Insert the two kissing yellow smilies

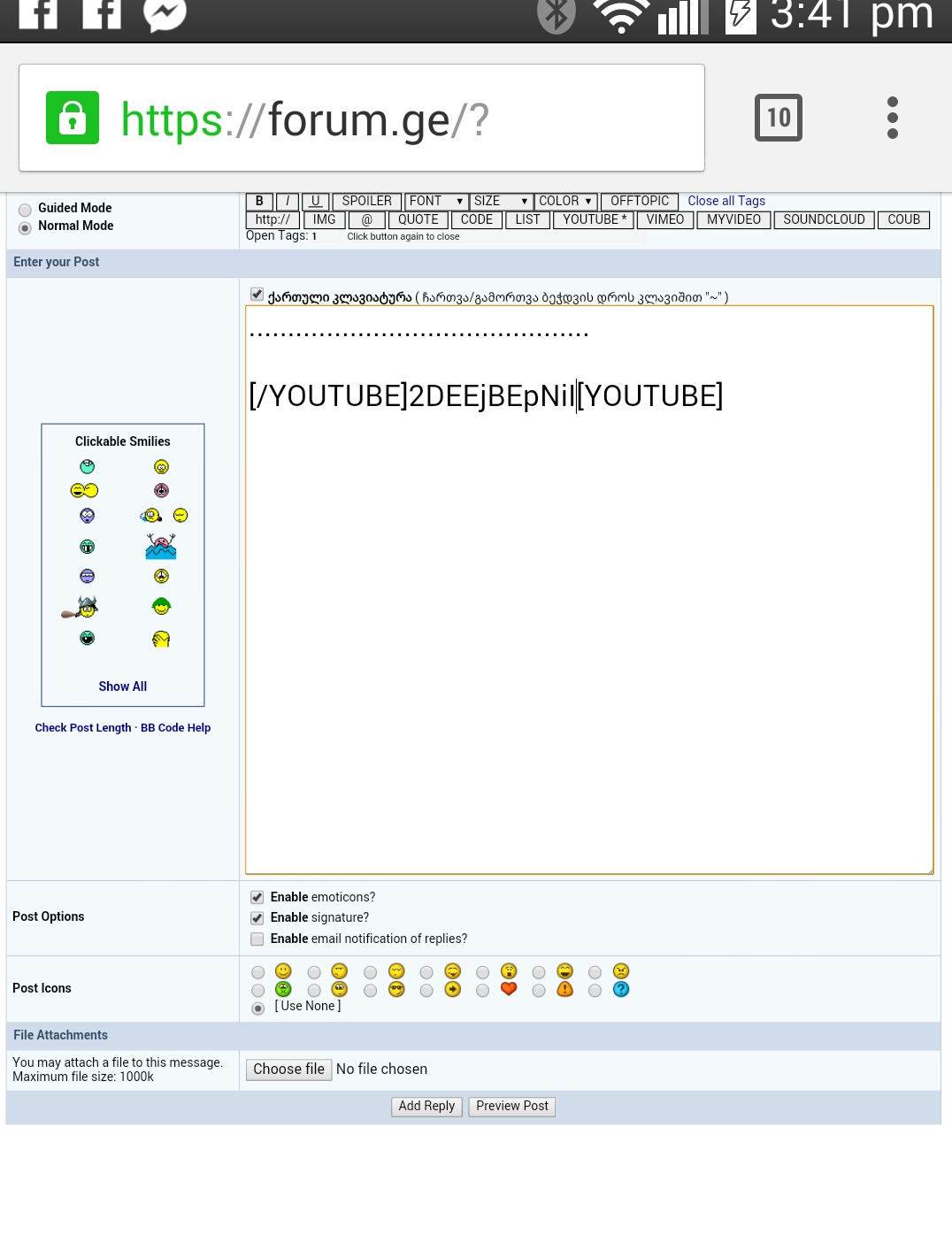point(84,490)
